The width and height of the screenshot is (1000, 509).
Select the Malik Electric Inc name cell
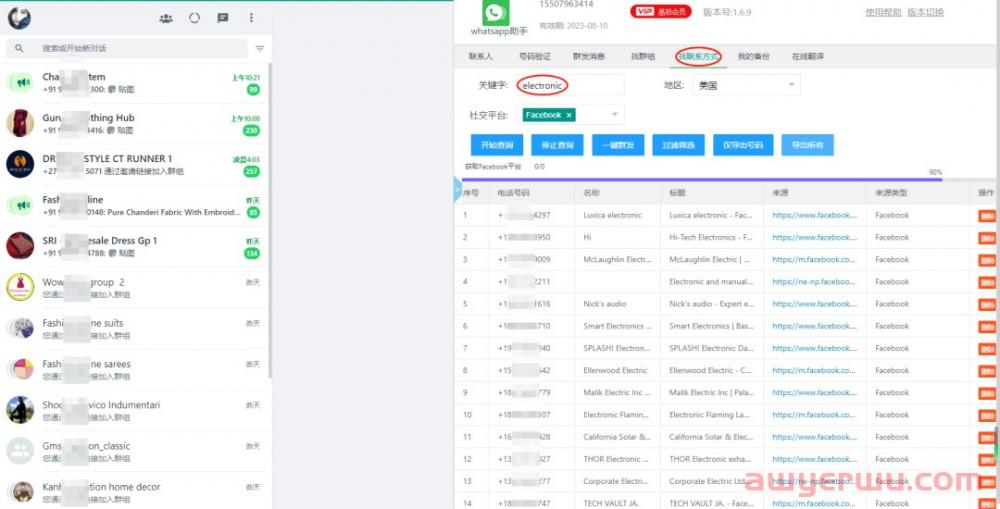(617, 392)
